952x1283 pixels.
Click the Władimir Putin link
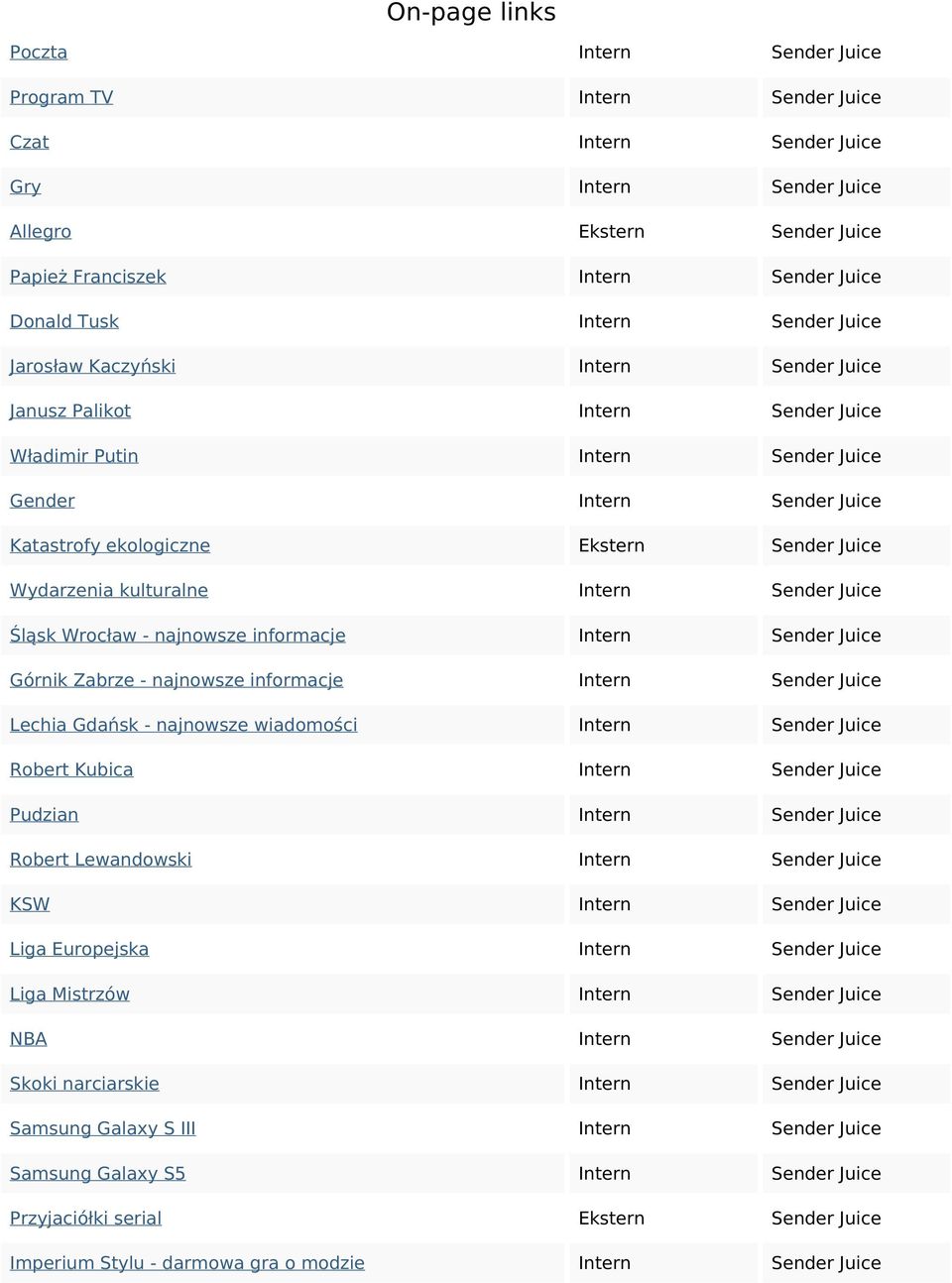click(x=74, y=456)
